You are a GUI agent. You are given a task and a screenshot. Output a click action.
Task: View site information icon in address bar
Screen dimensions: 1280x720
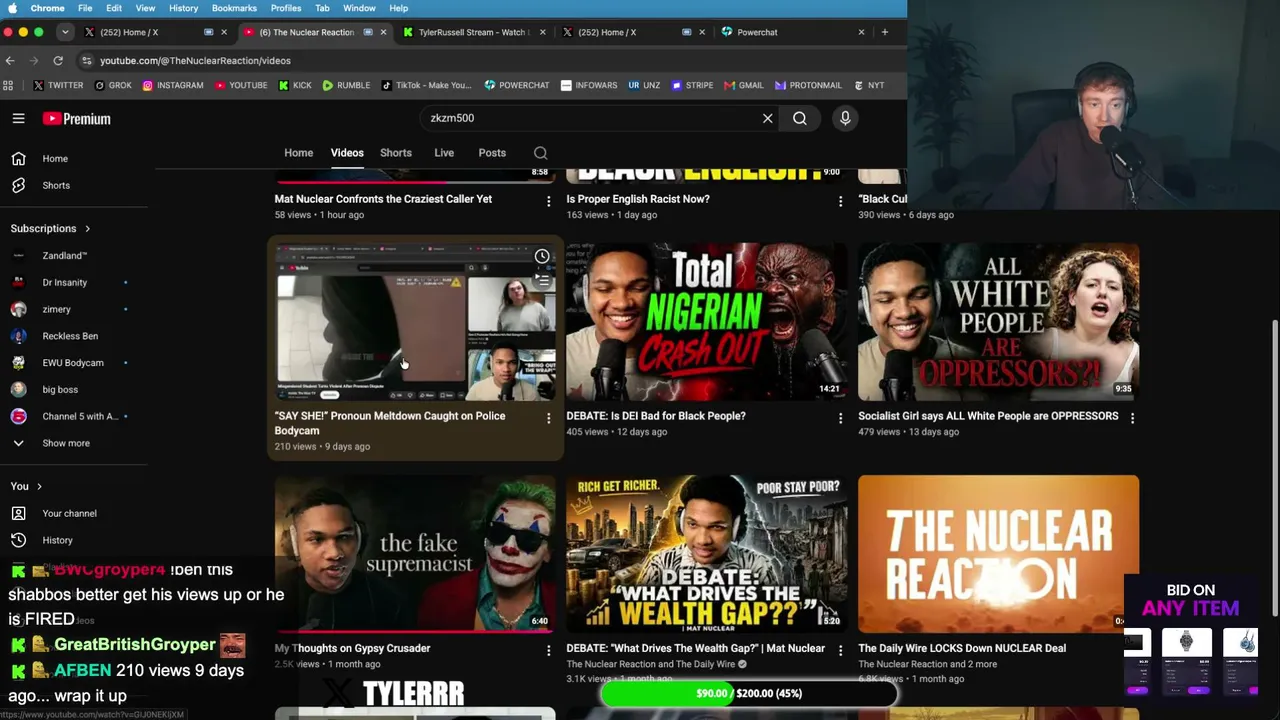[x=87, y=60]
